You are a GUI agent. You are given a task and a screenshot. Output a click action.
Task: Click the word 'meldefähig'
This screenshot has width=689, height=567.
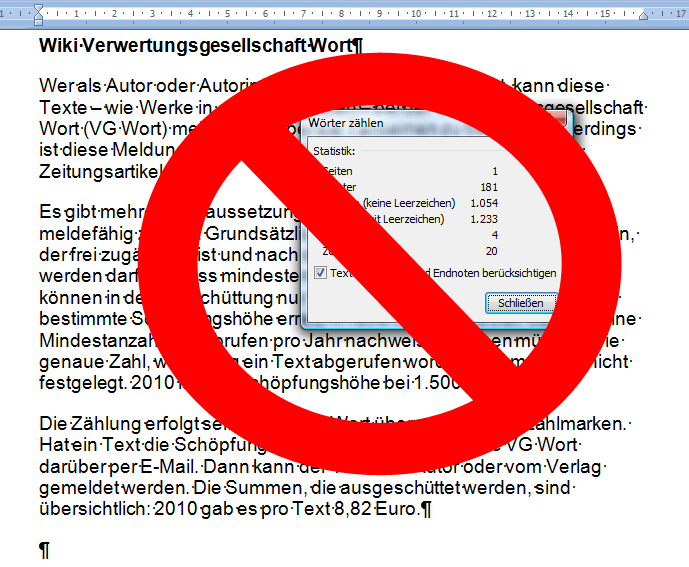pos(86,234)
